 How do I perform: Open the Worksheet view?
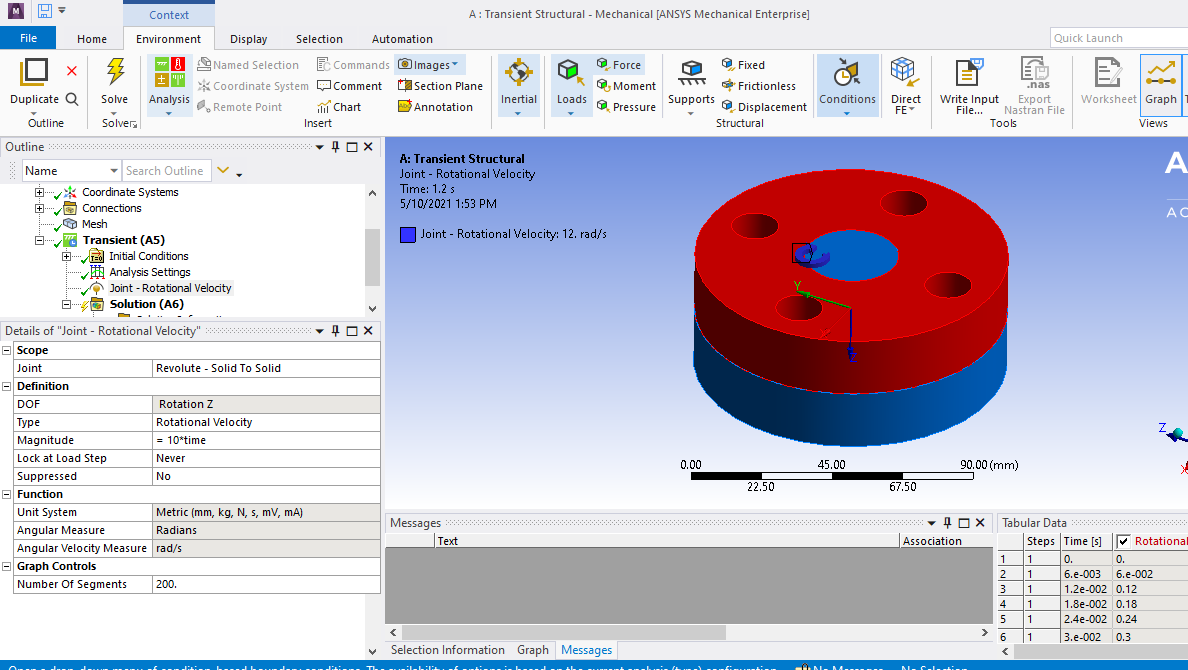click(1108, 82)
